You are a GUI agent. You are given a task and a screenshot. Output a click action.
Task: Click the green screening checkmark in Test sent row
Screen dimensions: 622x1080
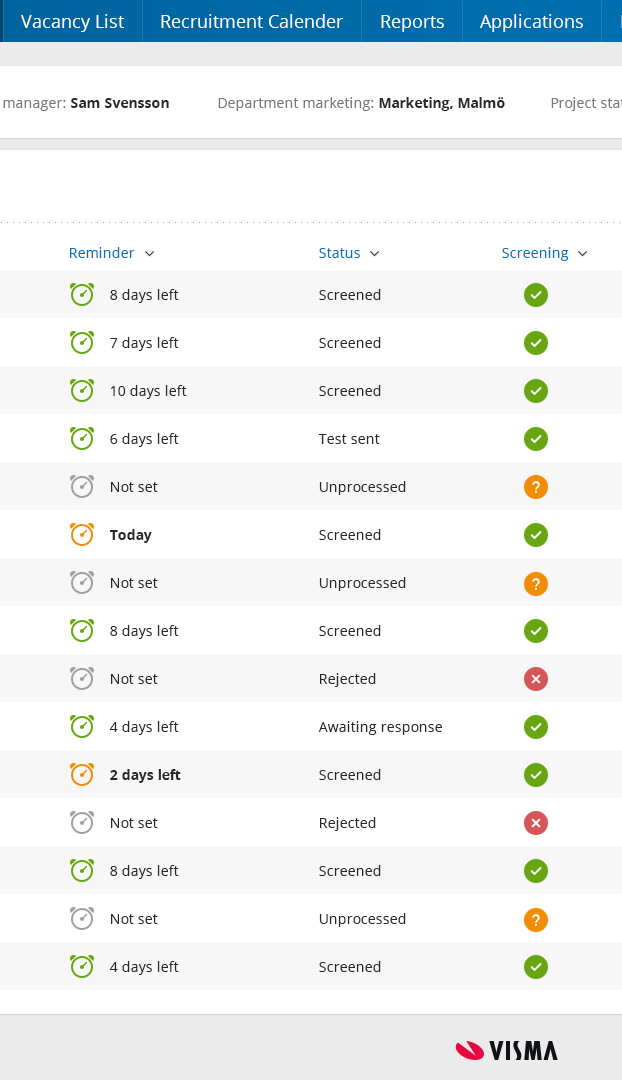click(536, 439)
